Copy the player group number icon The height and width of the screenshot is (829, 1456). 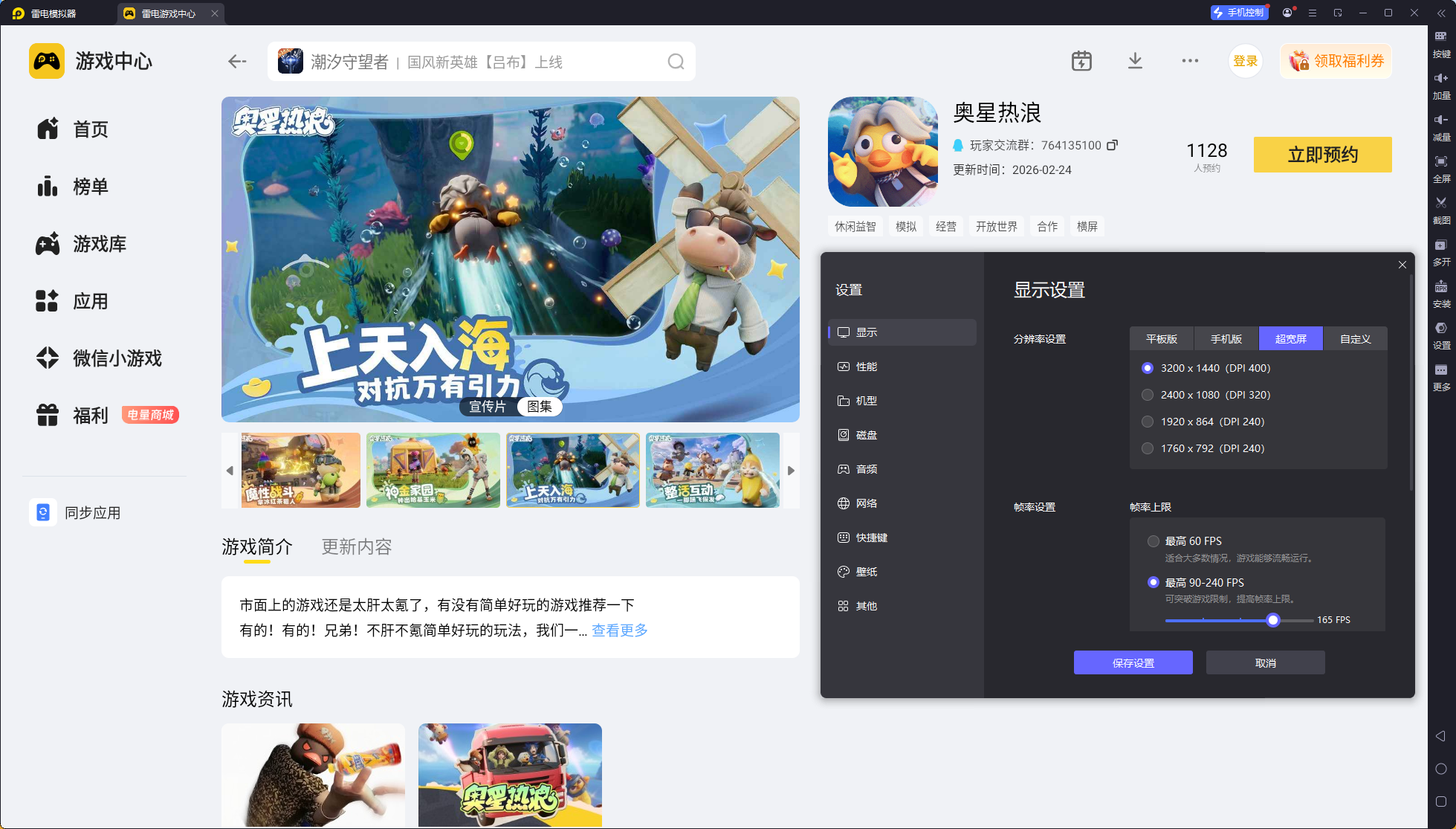[1112, 145]
